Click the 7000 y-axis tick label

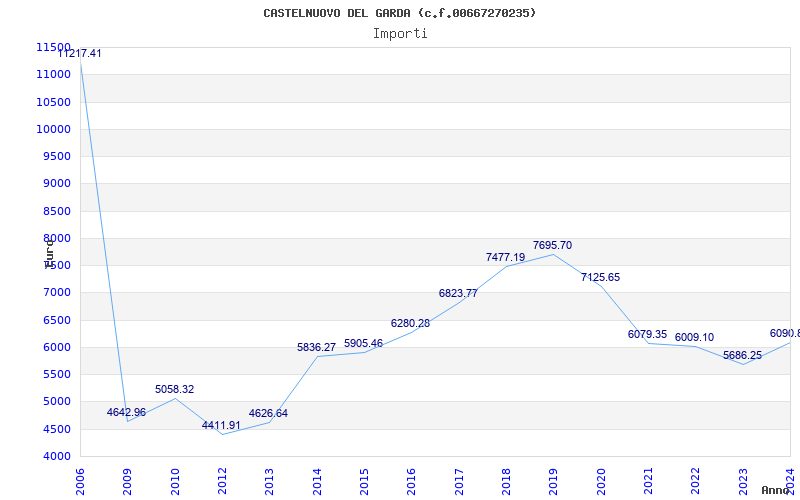click(x=56, y=292)
